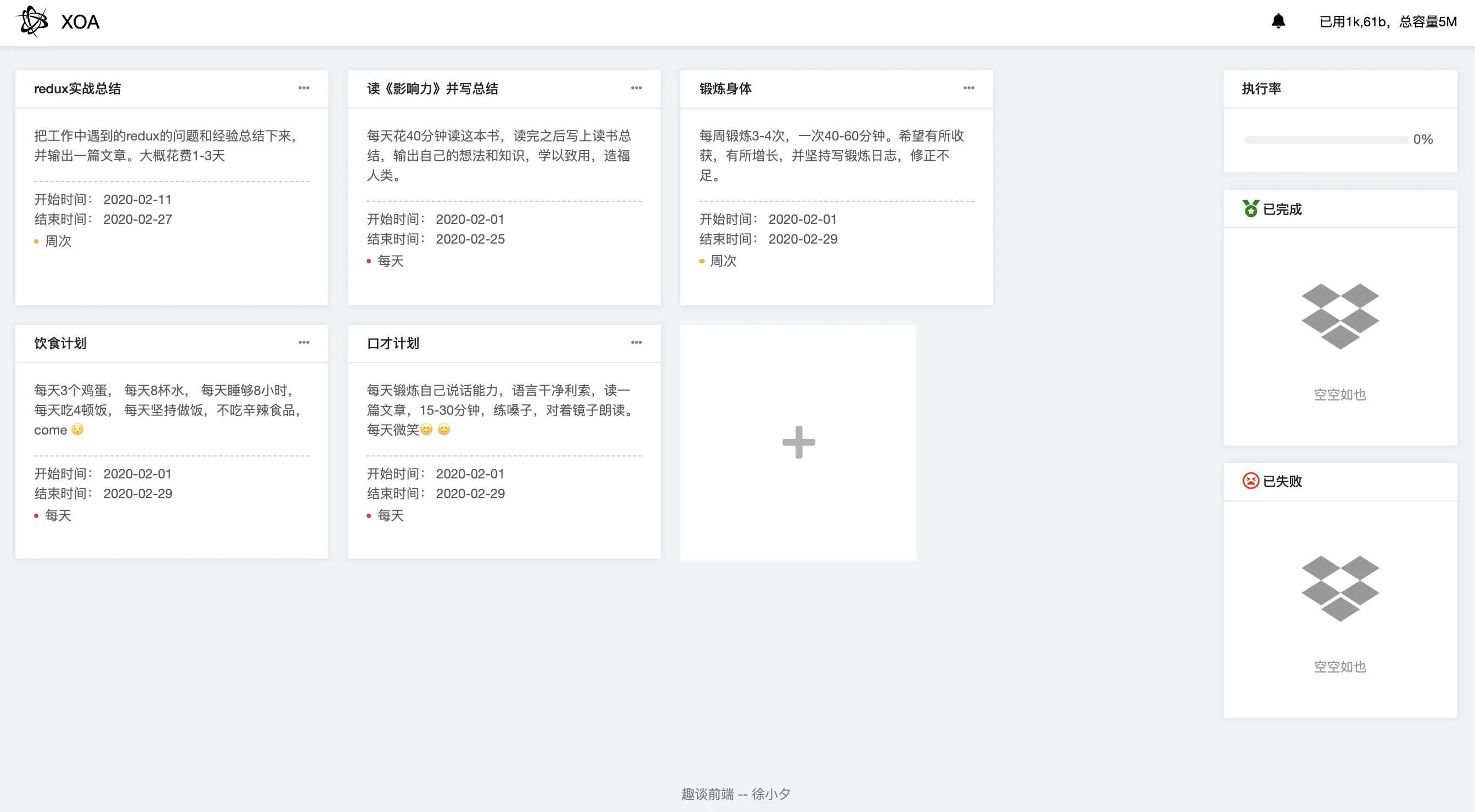Click the plus icon to add plan

pyautogui.click(x=798, y=442)
